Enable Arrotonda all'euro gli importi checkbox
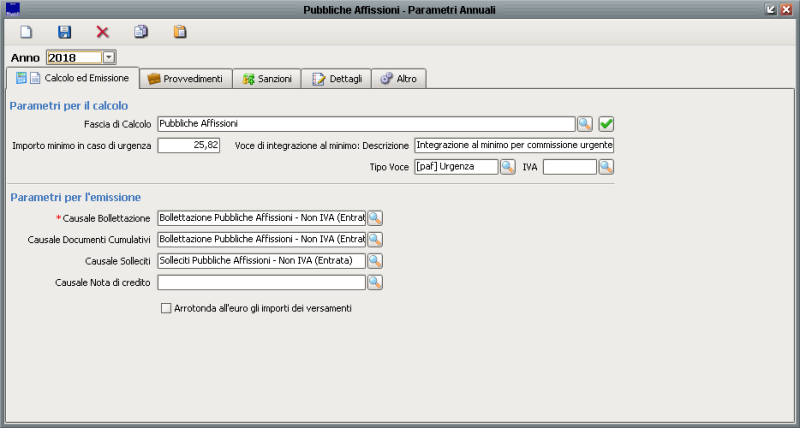The width and height of the screenshot is (800, 428). (166, 308)
